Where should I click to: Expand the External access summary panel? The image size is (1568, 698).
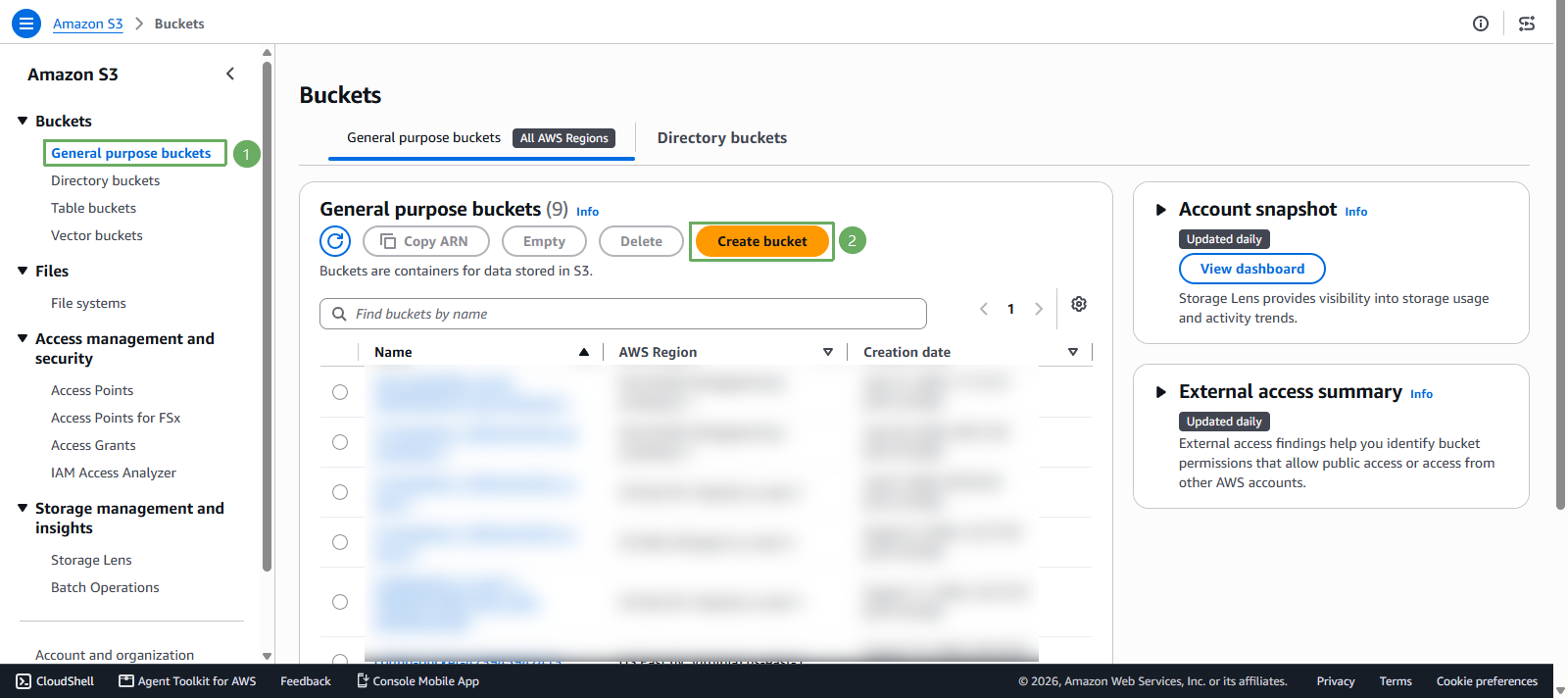1161,392
